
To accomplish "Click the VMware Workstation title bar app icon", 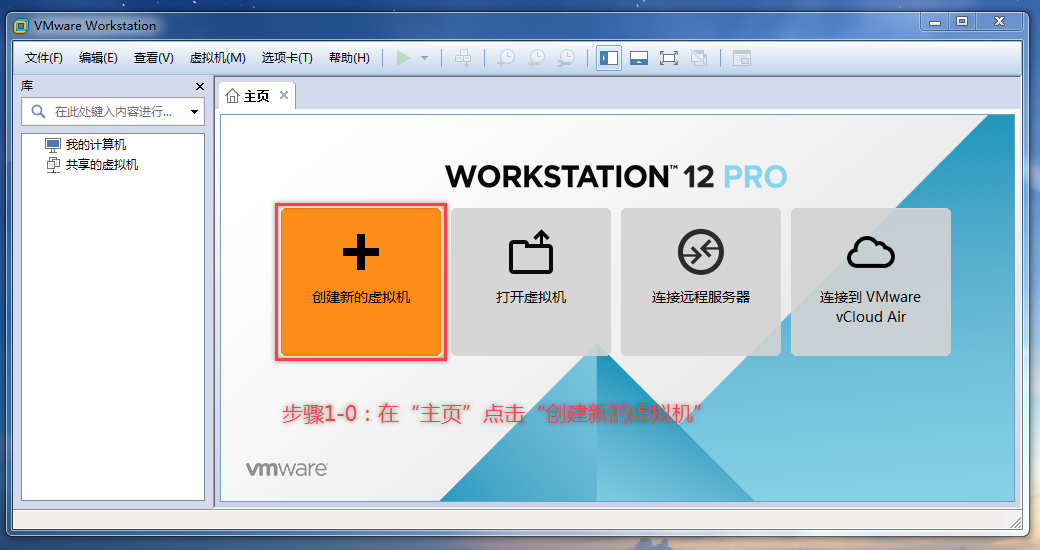I will coord(21,26).
